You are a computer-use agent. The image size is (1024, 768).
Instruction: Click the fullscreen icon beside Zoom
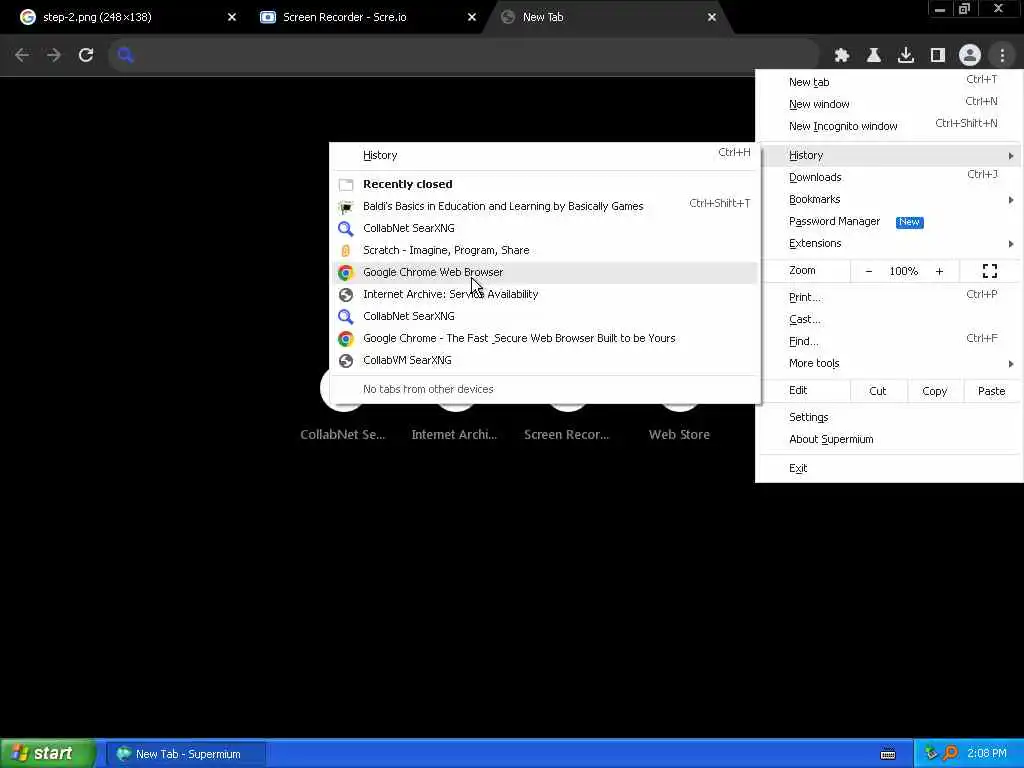989,270
